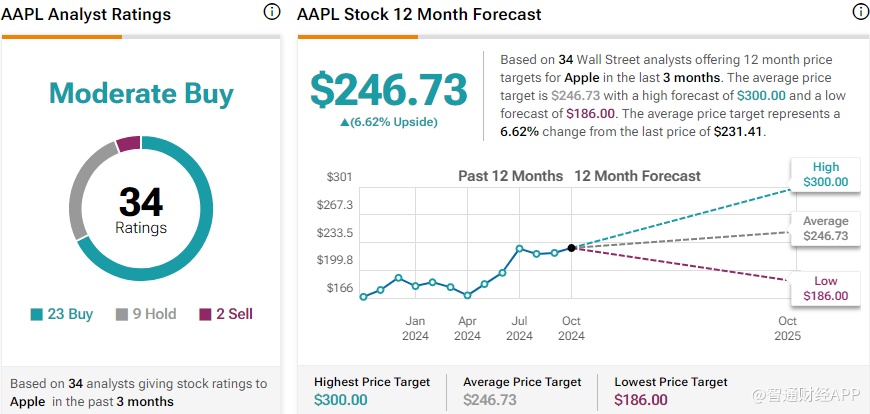Image resolution: width=870 pixels, height=414 pixels.
Task: Click the High $300.00 forecast label
Action: pyautogui.click(x=825, y=175)
